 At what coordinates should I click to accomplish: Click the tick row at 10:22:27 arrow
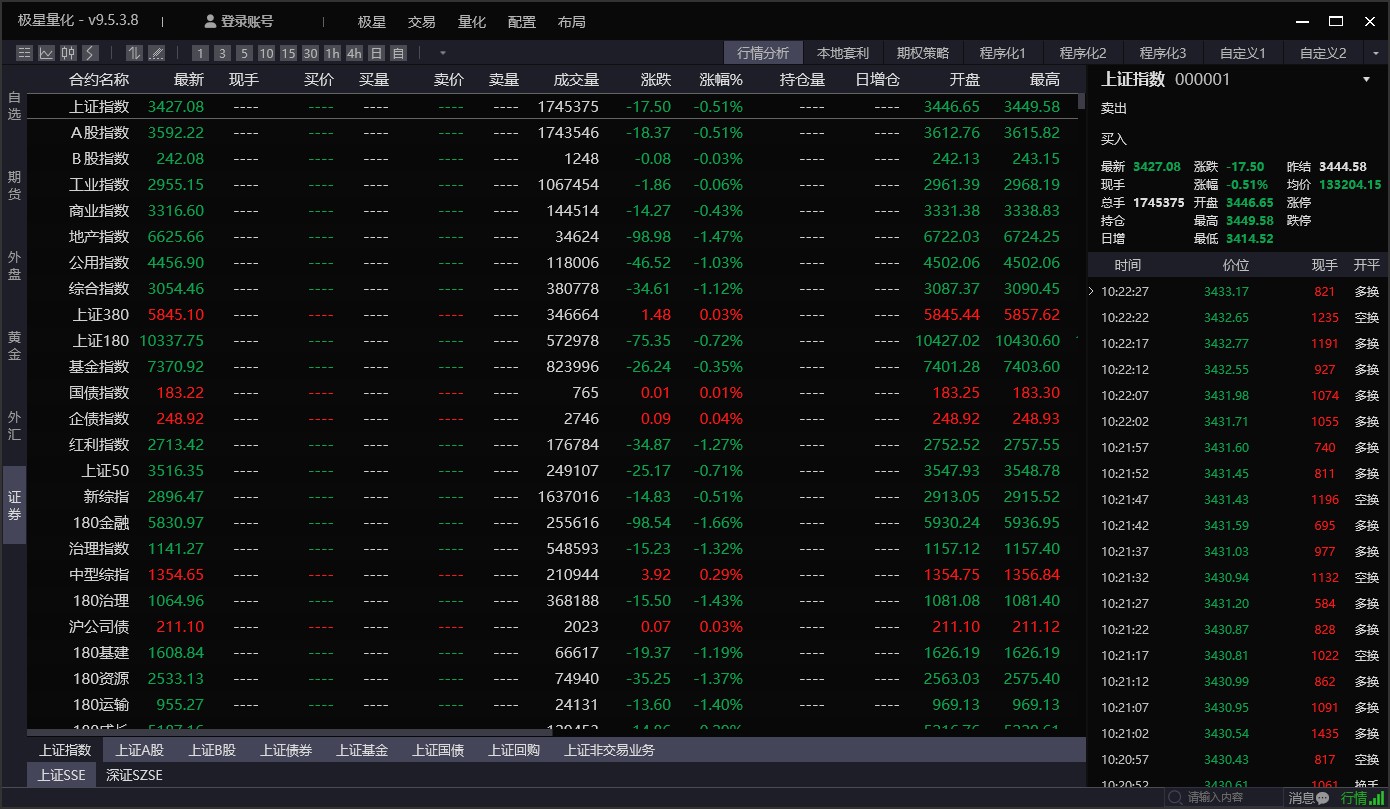tap(1092, 292)
